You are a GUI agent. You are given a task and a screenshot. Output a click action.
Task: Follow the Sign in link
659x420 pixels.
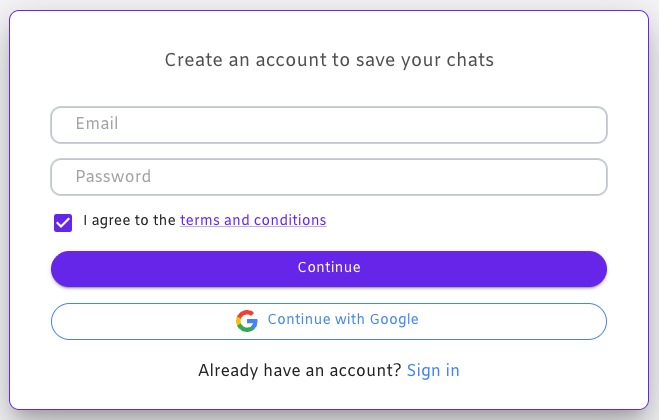(433, 370)
